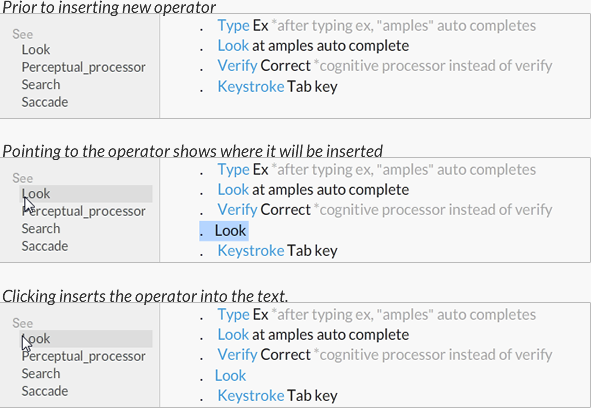Click the Type operator in the first panel
This screenshot has width=591, height=408.
(233, 26)
